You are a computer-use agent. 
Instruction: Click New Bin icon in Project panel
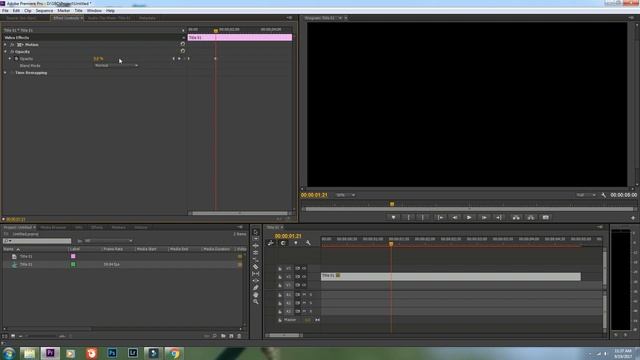pyautogui.click(x=223, y=336)
